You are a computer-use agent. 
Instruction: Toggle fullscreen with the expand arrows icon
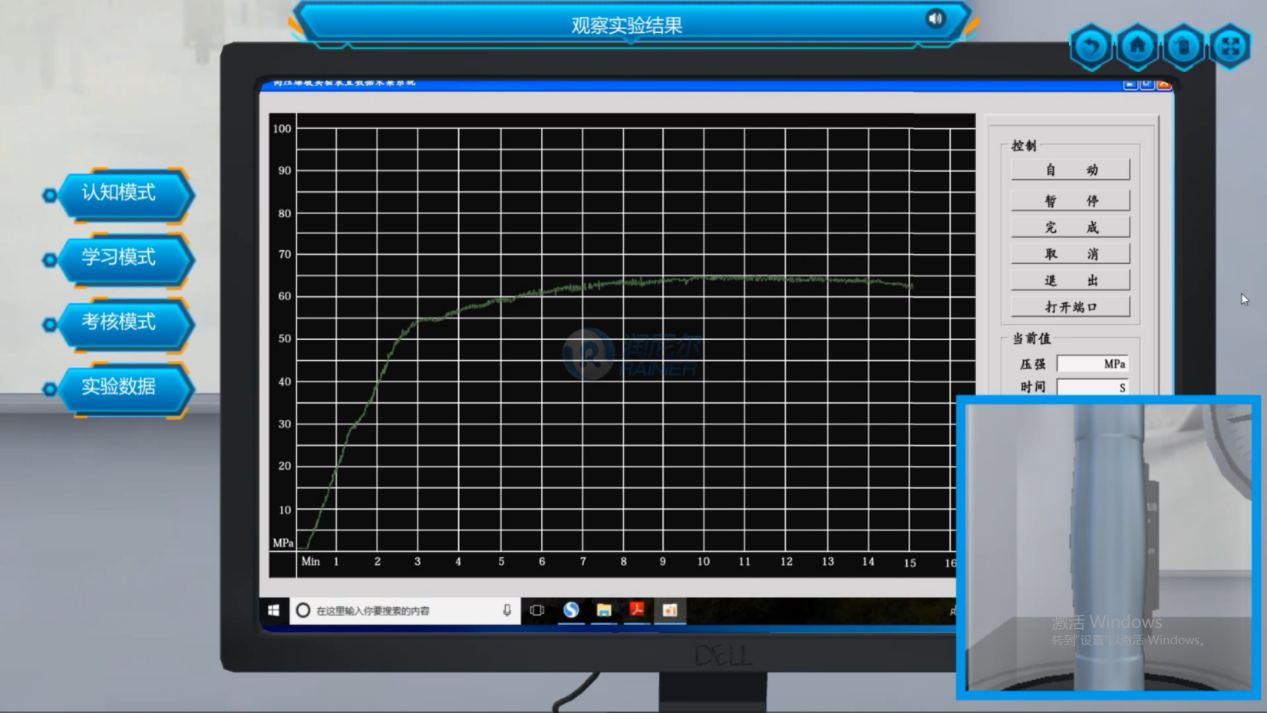[1230, 46]
